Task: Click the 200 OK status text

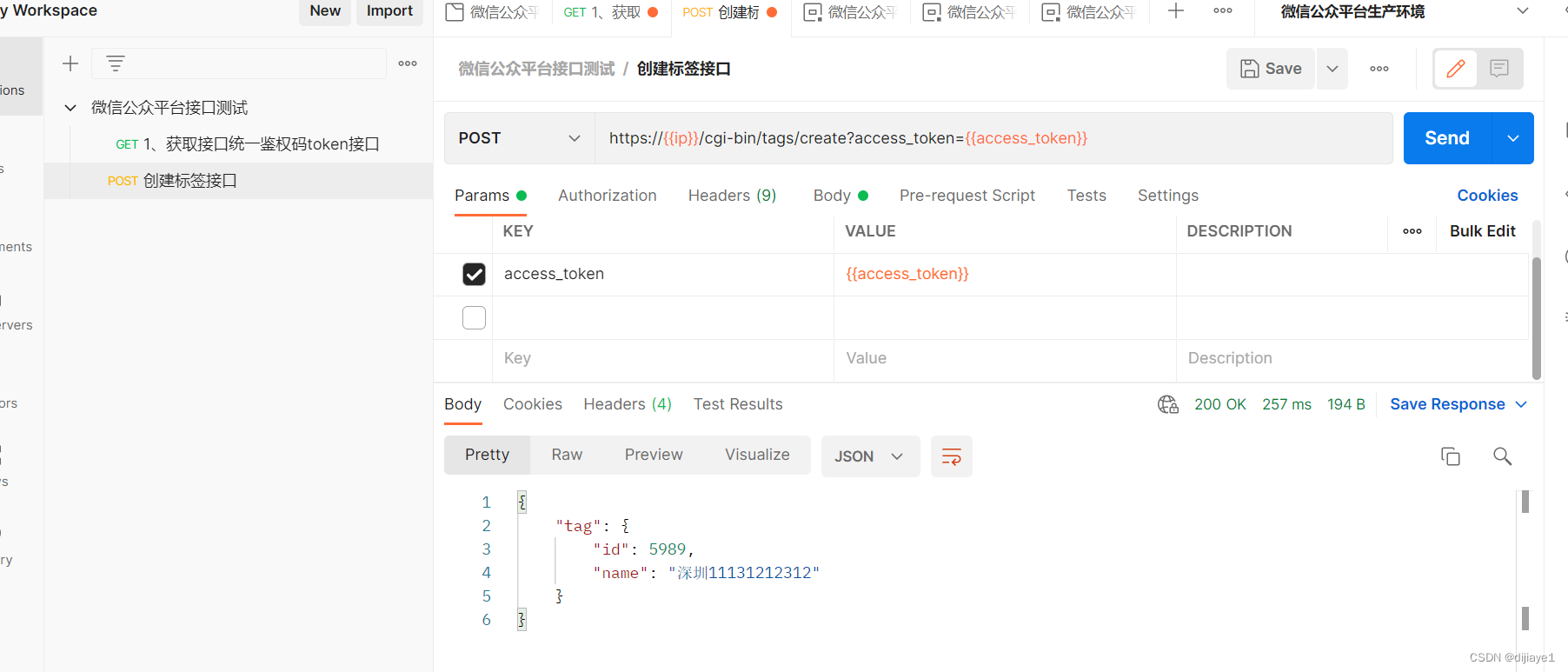Action: coord(1219,404)
